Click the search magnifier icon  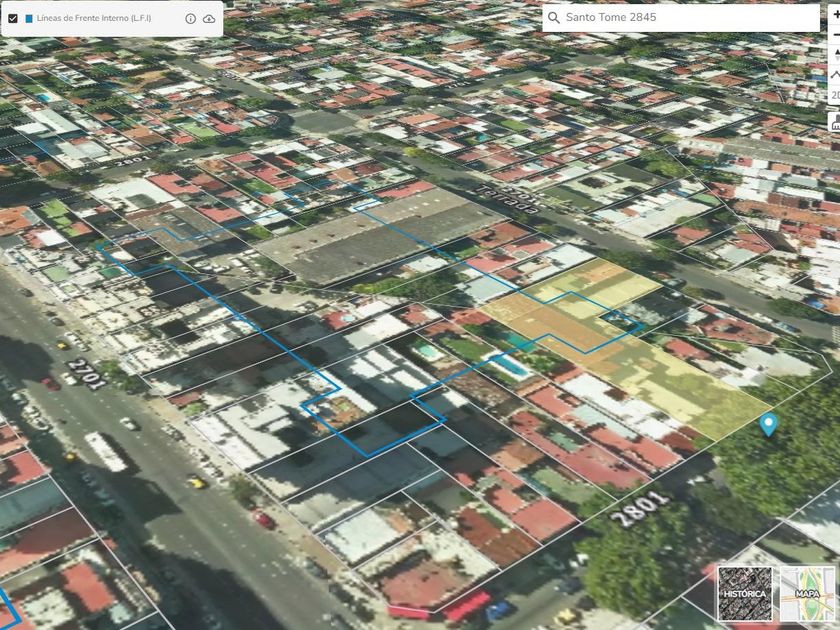point(553,18)
